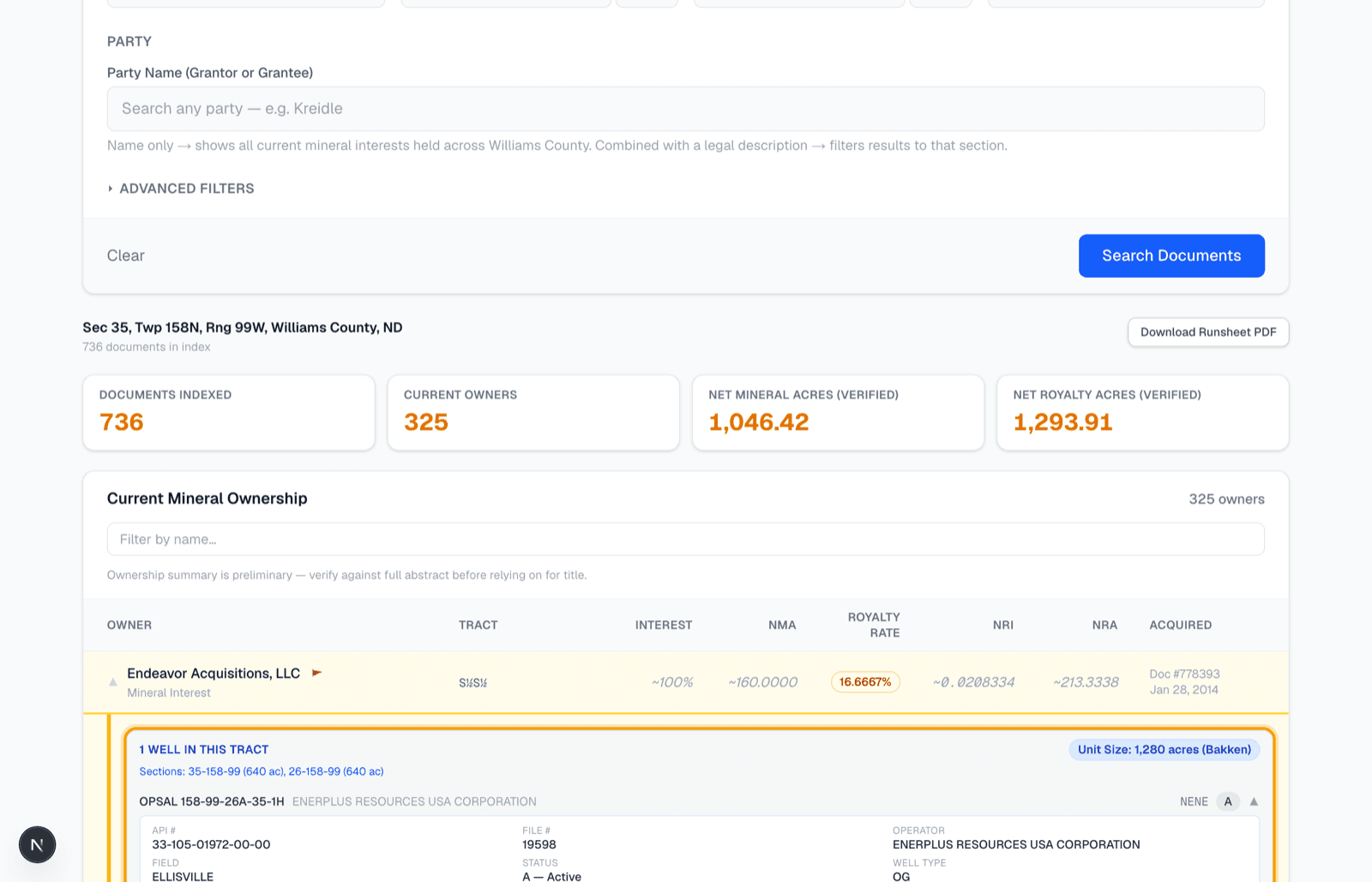Click the orange flag next to Endeavor Acquisitions
1372x882 pixels.
point(316,673)
